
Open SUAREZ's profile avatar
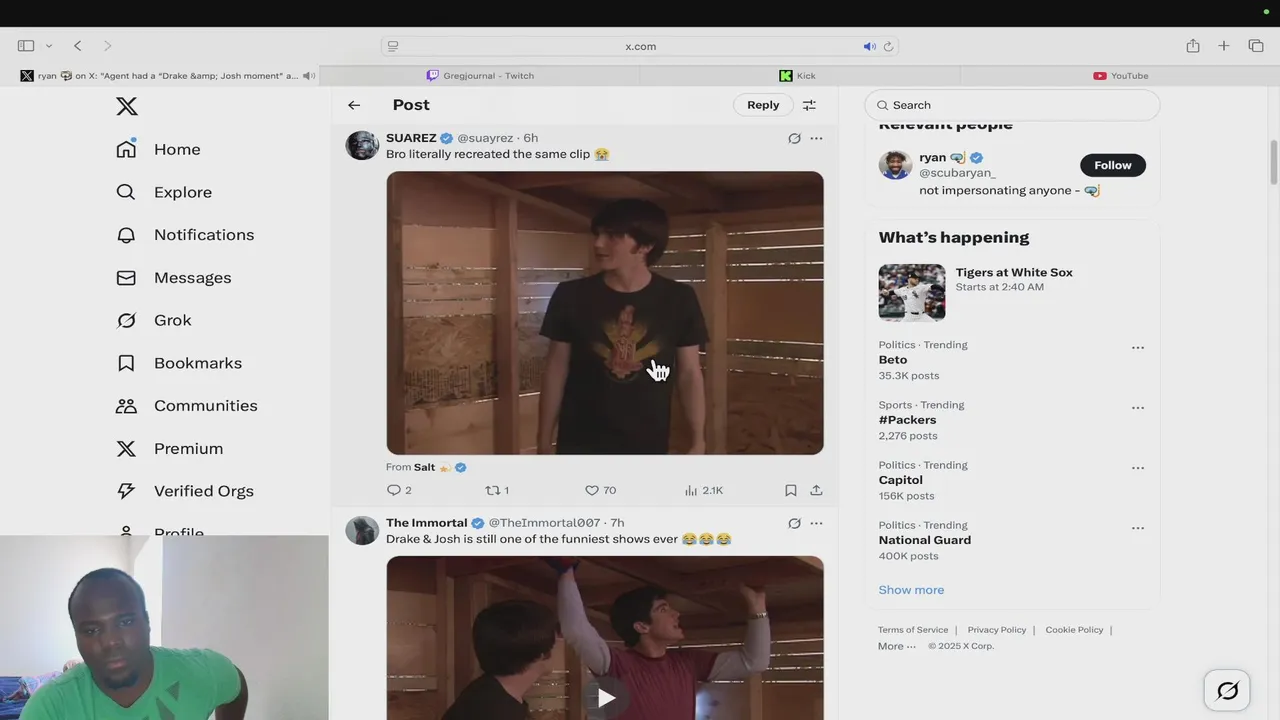pos(362,145)
